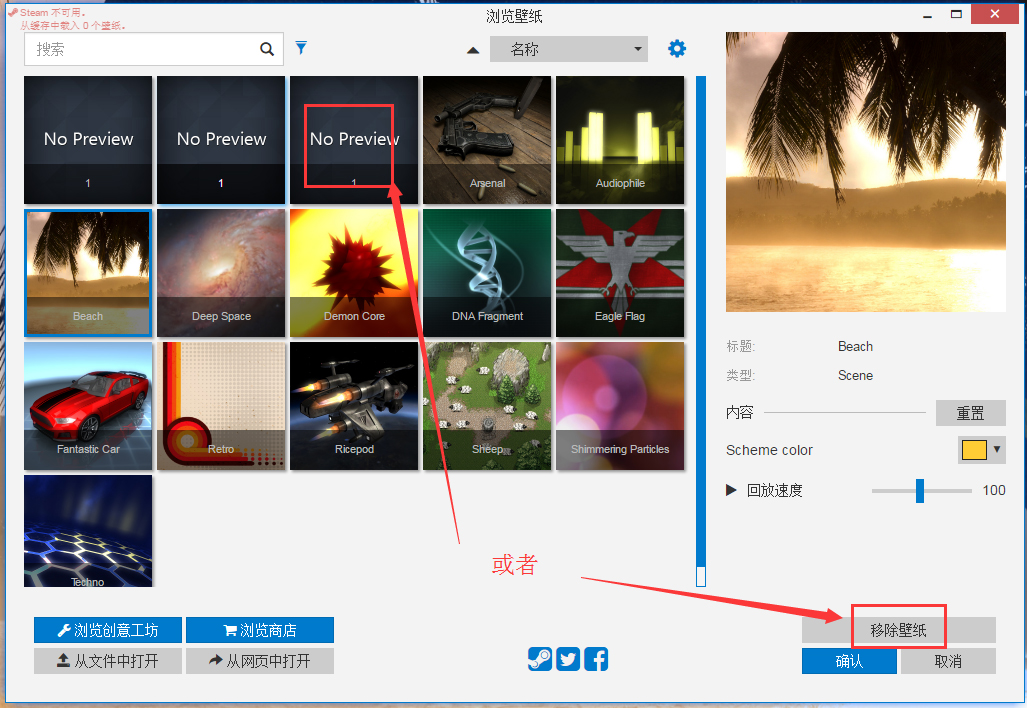Viewport: 1027px width, 708px height.
Task: Click 浏览创意工坊 button
Action: coord(107,630)
